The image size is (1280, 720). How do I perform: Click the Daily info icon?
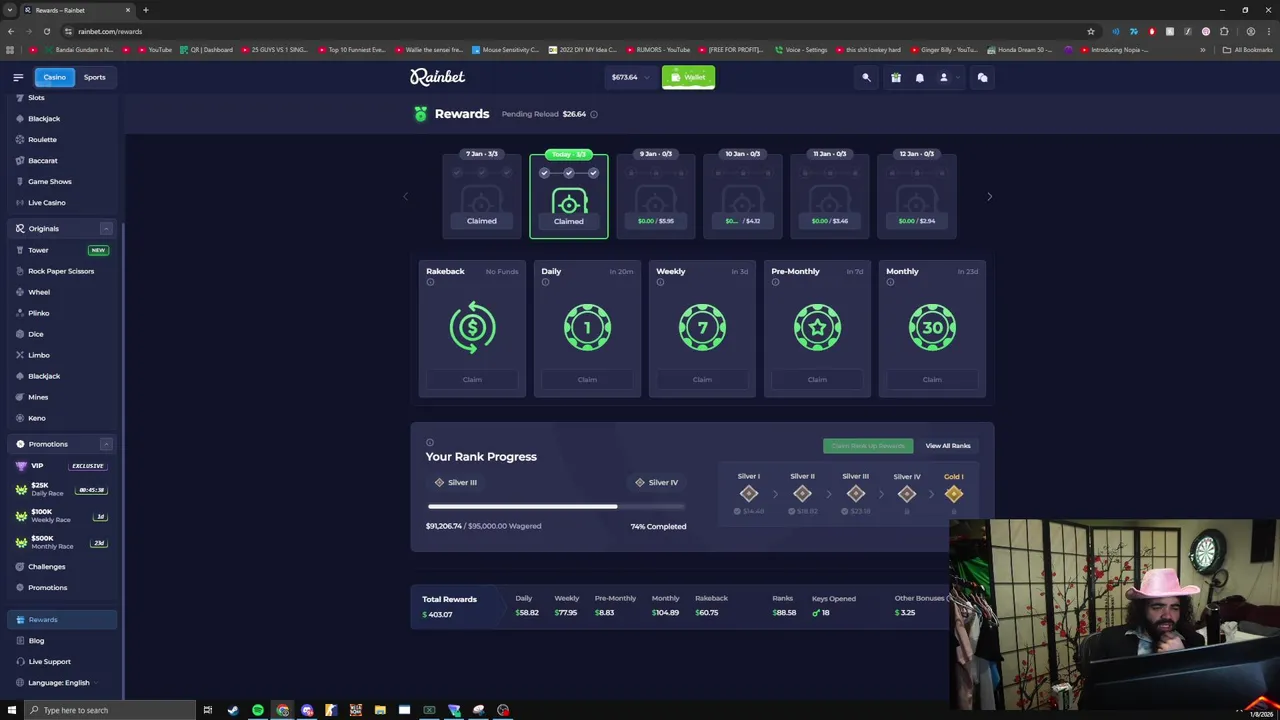pos(545,282)
